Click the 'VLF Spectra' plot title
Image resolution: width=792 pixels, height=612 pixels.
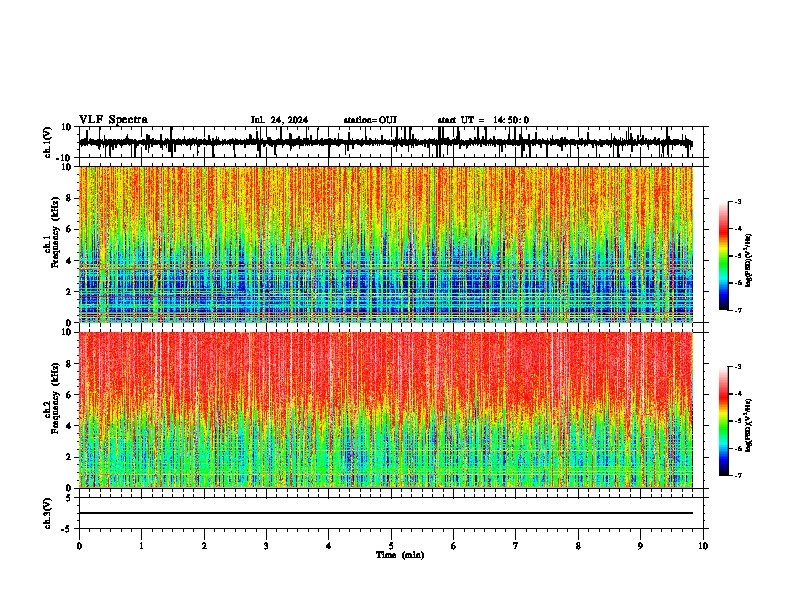click(113, 120)
